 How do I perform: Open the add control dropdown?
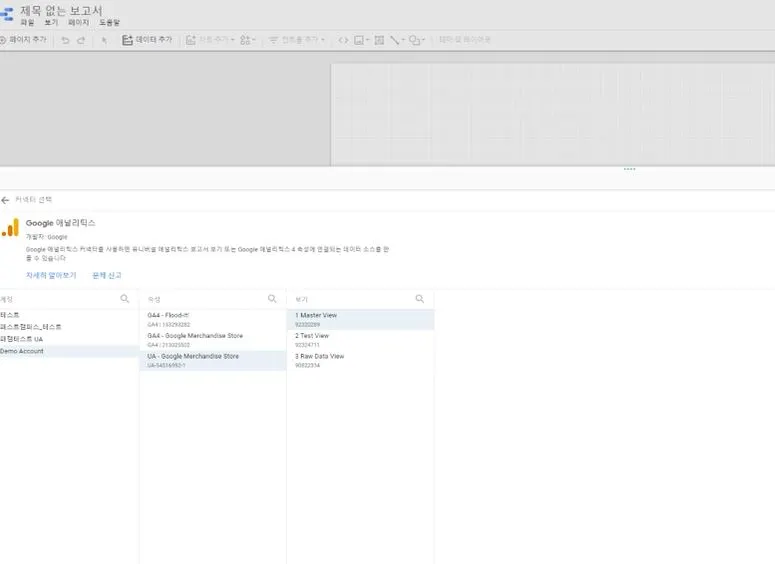297,40
